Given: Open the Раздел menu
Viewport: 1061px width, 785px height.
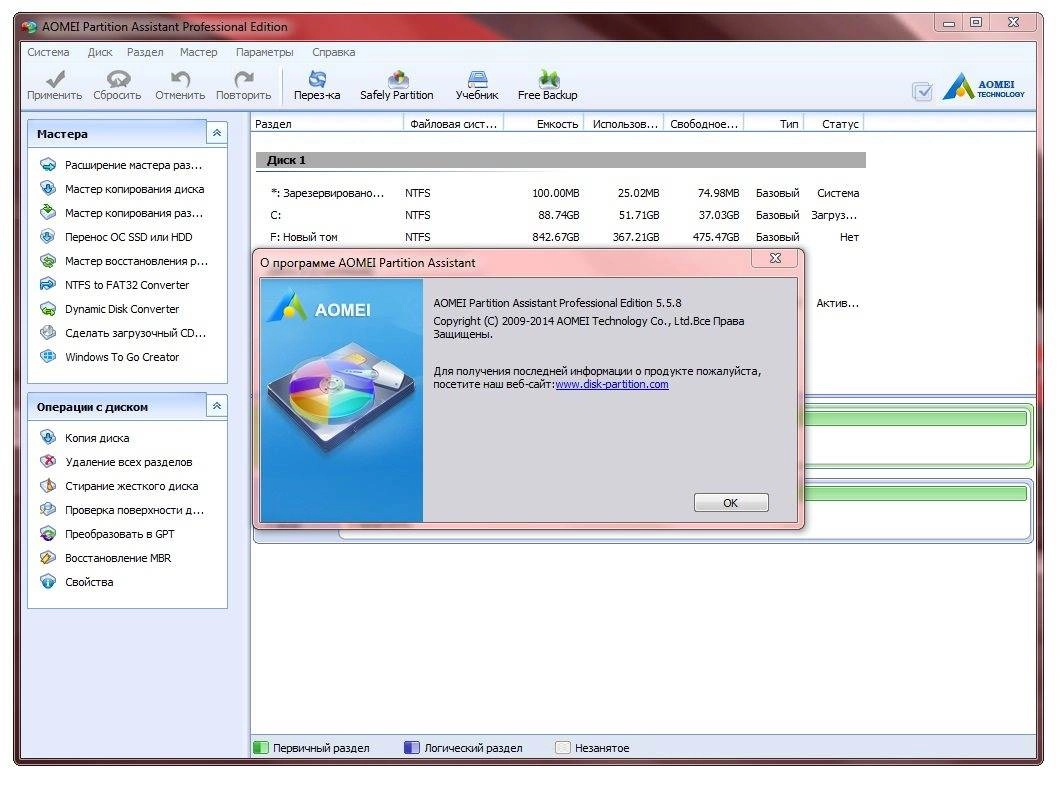Looking at the screenshot, I should coord(145,52).
